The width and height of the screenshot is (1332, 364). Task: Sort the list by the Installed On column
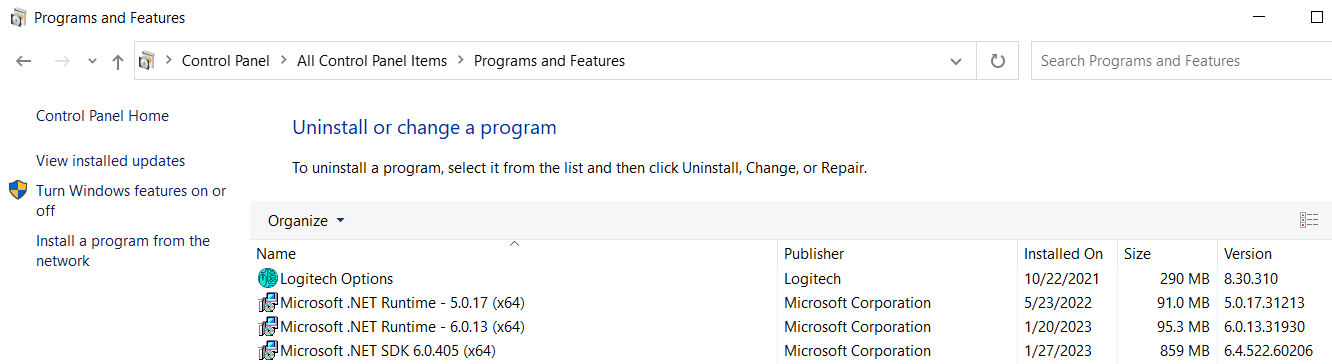[x=1064, y=254]
